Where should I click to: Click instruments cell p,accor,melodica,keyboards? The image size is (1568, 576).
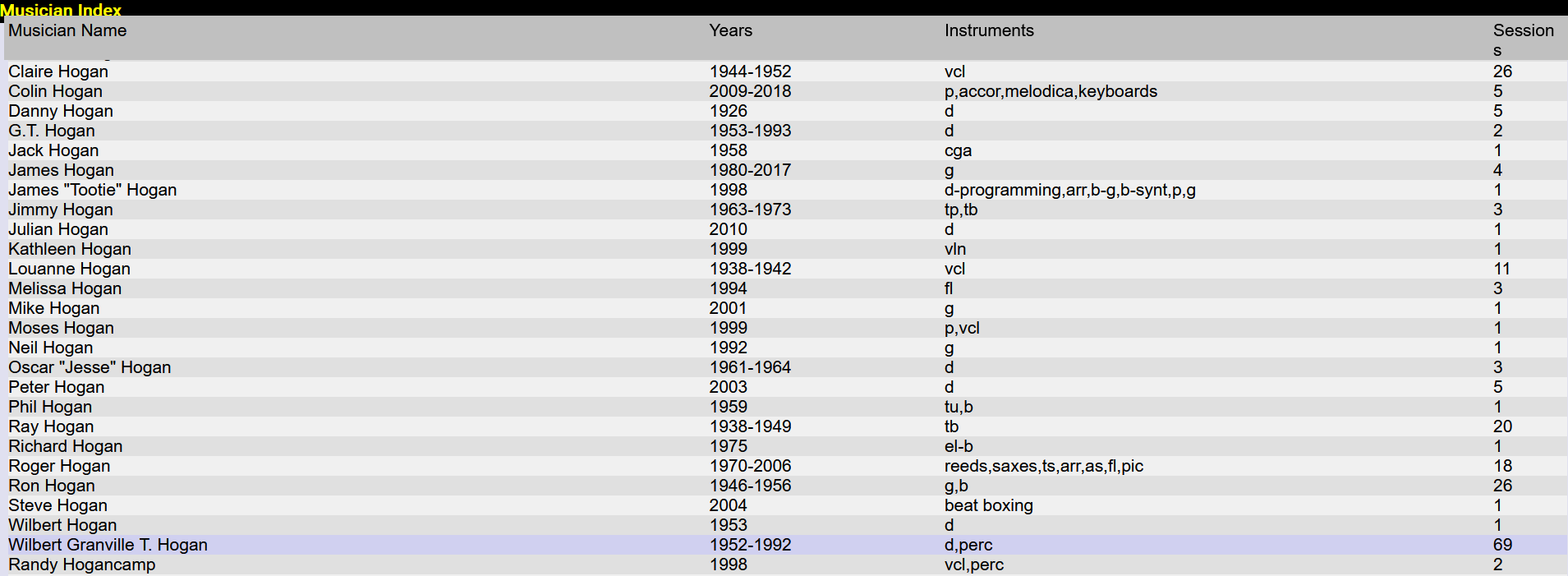point(1051,91)
